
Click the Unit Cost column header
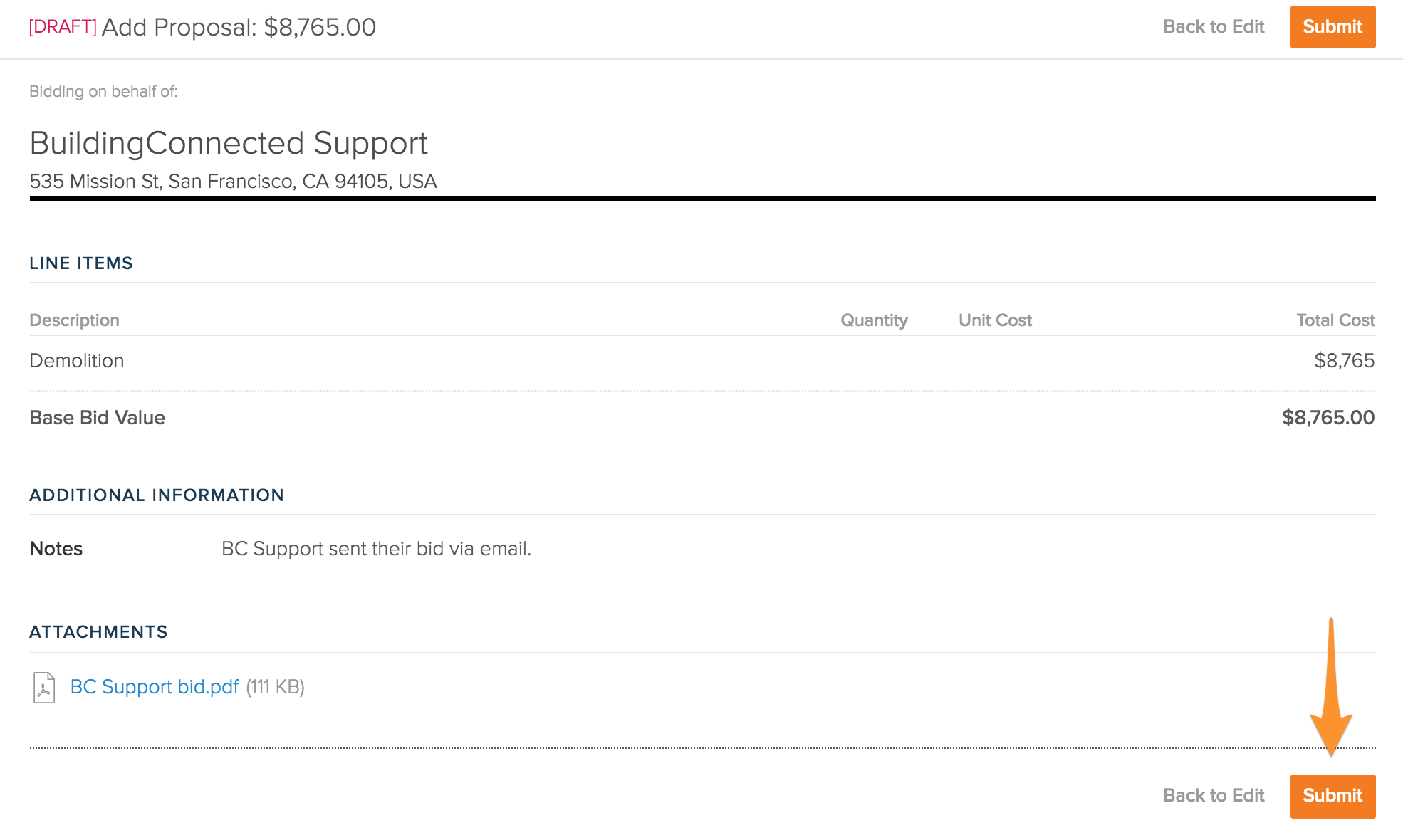pyautogui.click(x=995, y=320)
